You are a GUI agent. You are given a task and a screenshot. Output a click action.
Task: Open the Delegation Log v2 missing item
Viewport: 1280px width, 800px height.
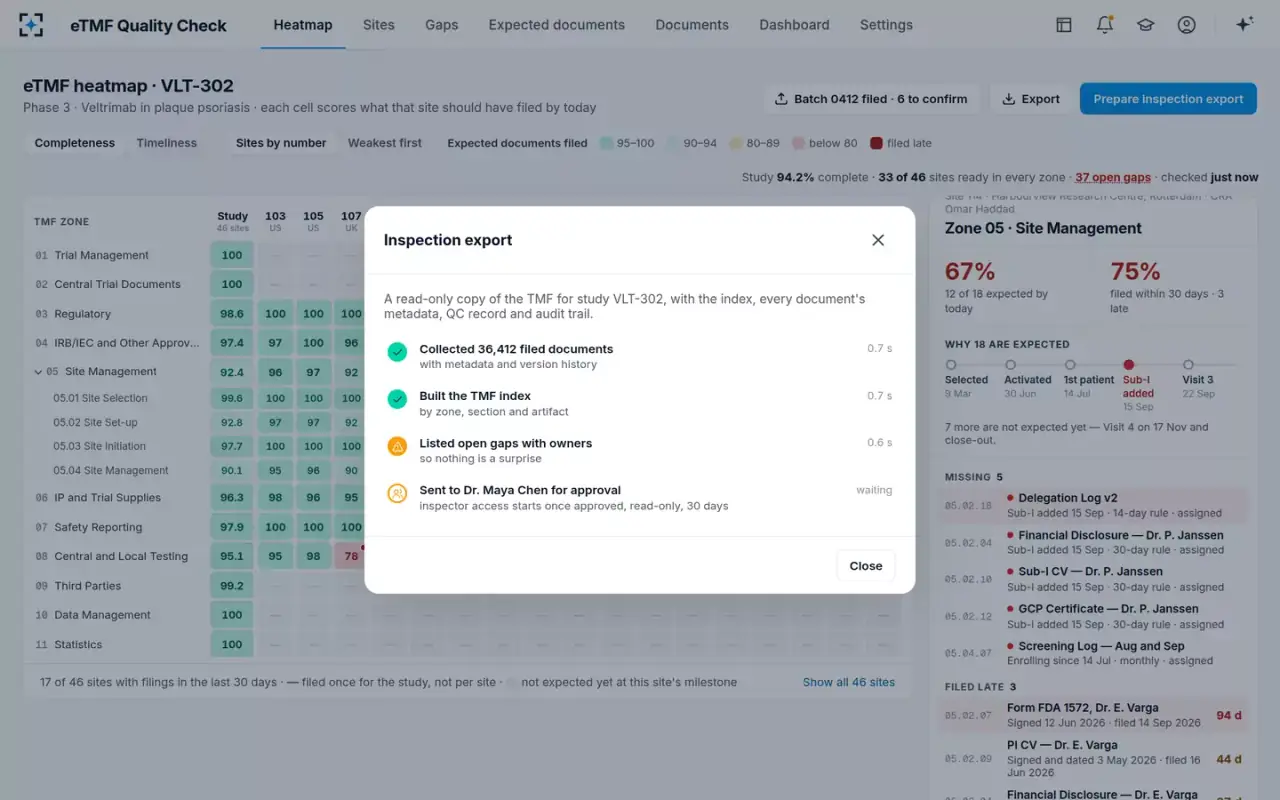click(x=1094, y=506)
